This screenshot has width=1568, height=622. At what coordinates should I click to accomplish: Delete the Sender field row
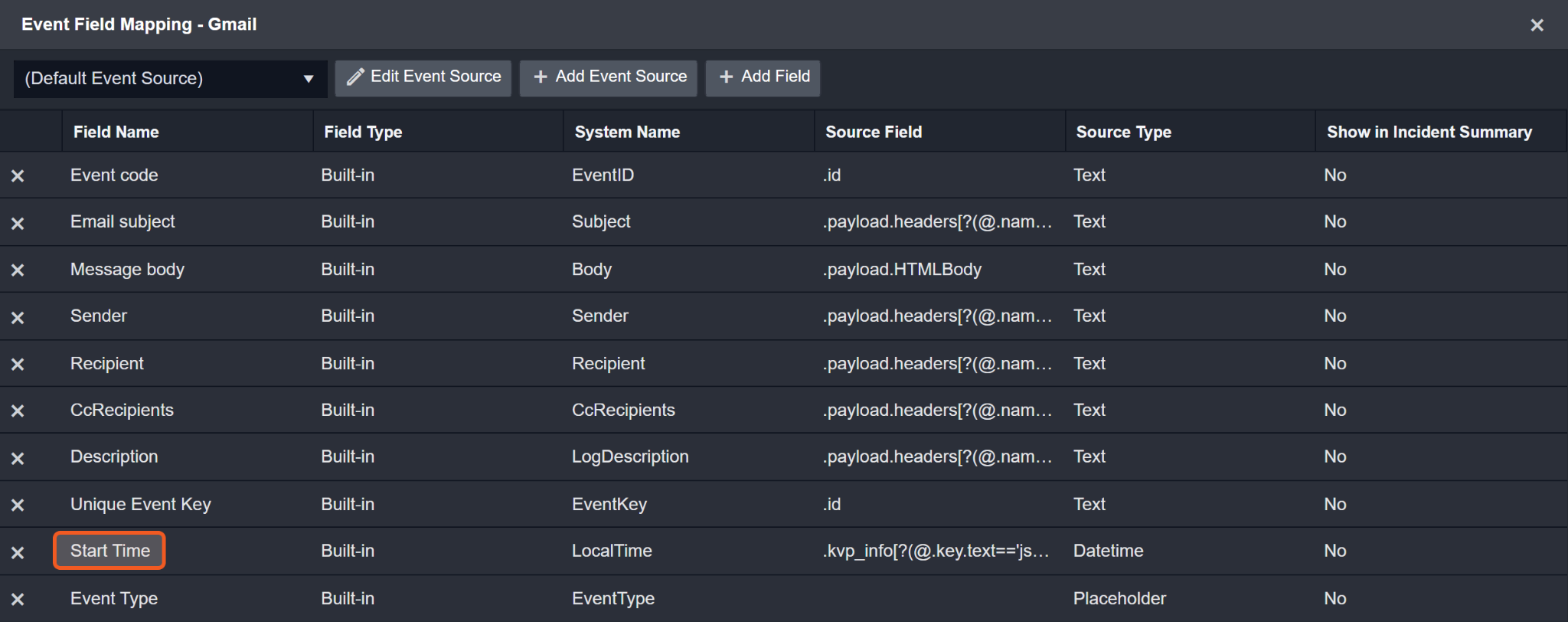click(18, 318)
